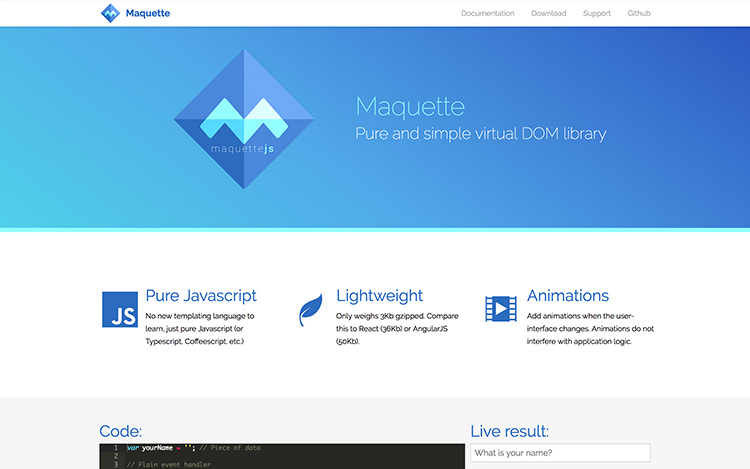Click the feather Lightweight icon
Screen dimensions: 750x469
(x=310, y=310)
